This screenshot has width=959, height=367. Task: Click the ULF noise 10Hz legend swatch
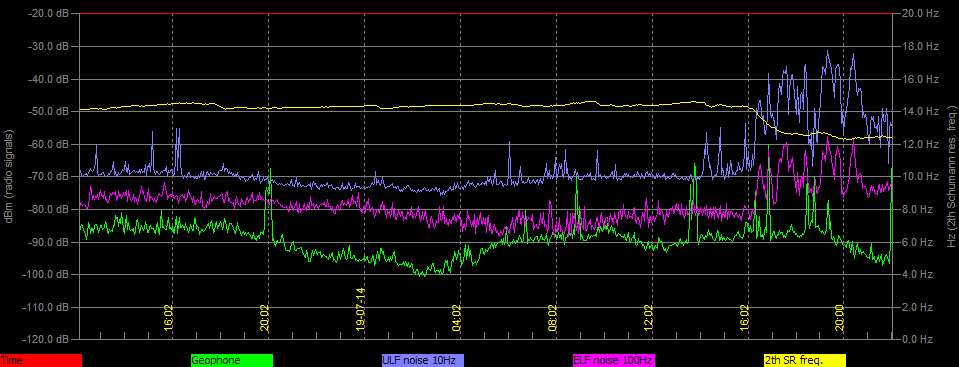(423, 360)
